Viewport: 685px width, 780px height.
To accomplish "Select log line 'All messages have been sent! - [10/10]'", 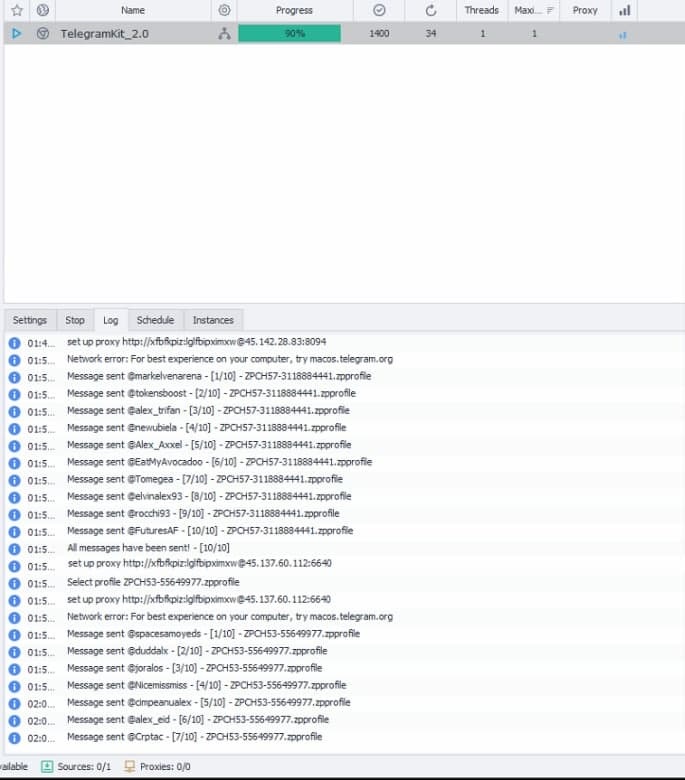I will 148,548.
